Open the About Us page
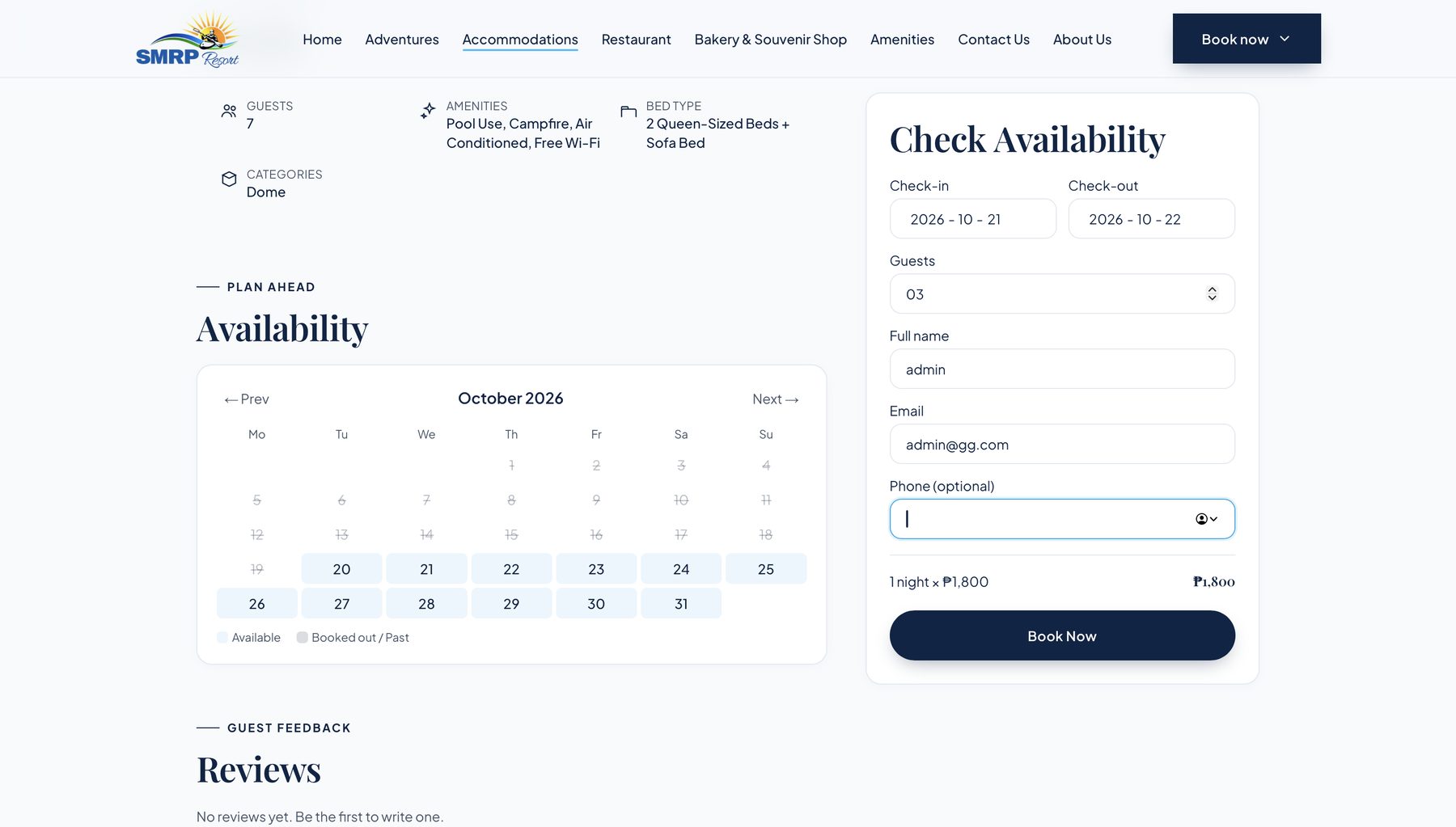The height and width of the screenshot is (827, 1456). (1081, 40)
